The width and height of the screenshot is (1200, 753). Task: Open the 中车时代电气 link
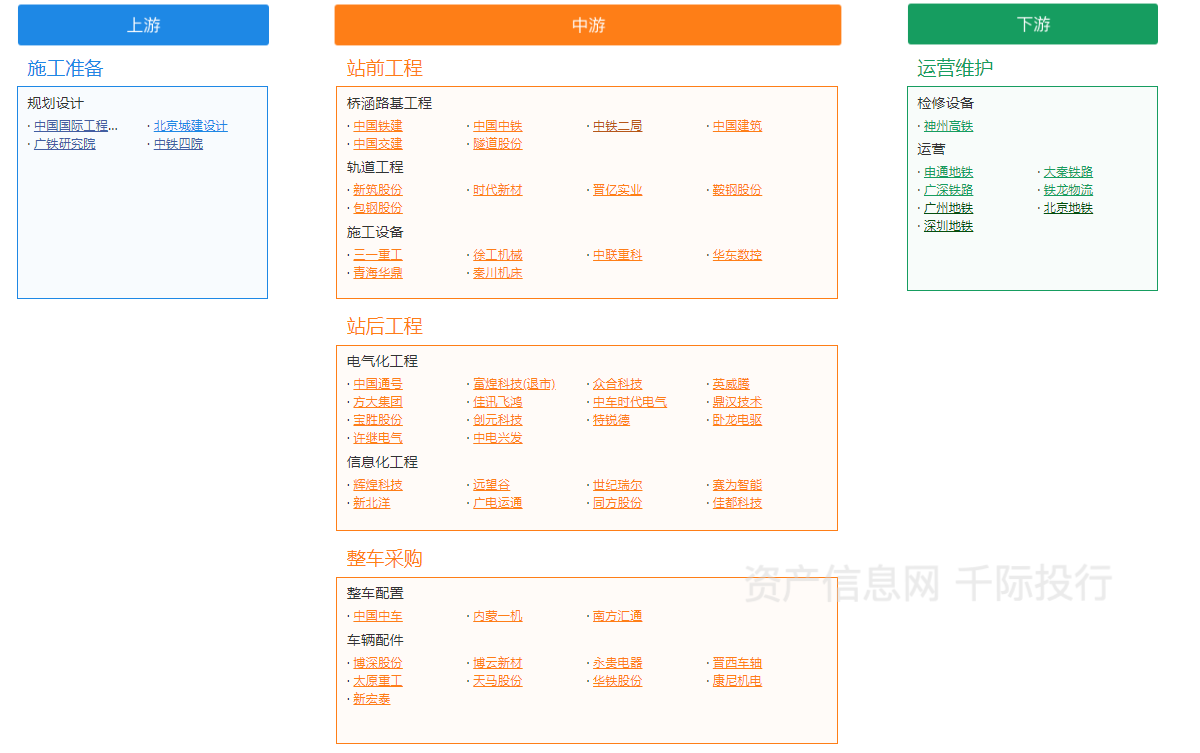630,402
